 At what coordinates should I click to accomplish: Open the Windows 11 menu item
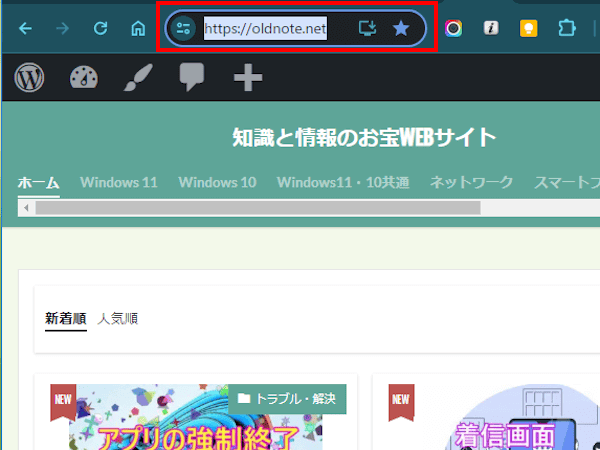coord(119,183)
